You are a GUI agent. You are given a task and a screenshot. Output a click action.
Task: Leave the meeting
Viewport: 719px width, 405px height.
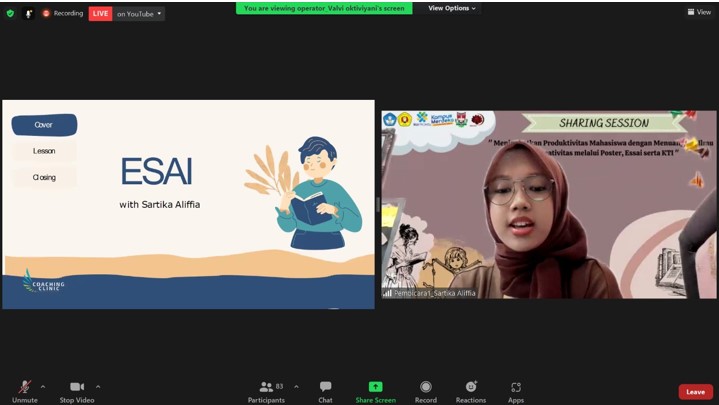click(x=695, y=392)
